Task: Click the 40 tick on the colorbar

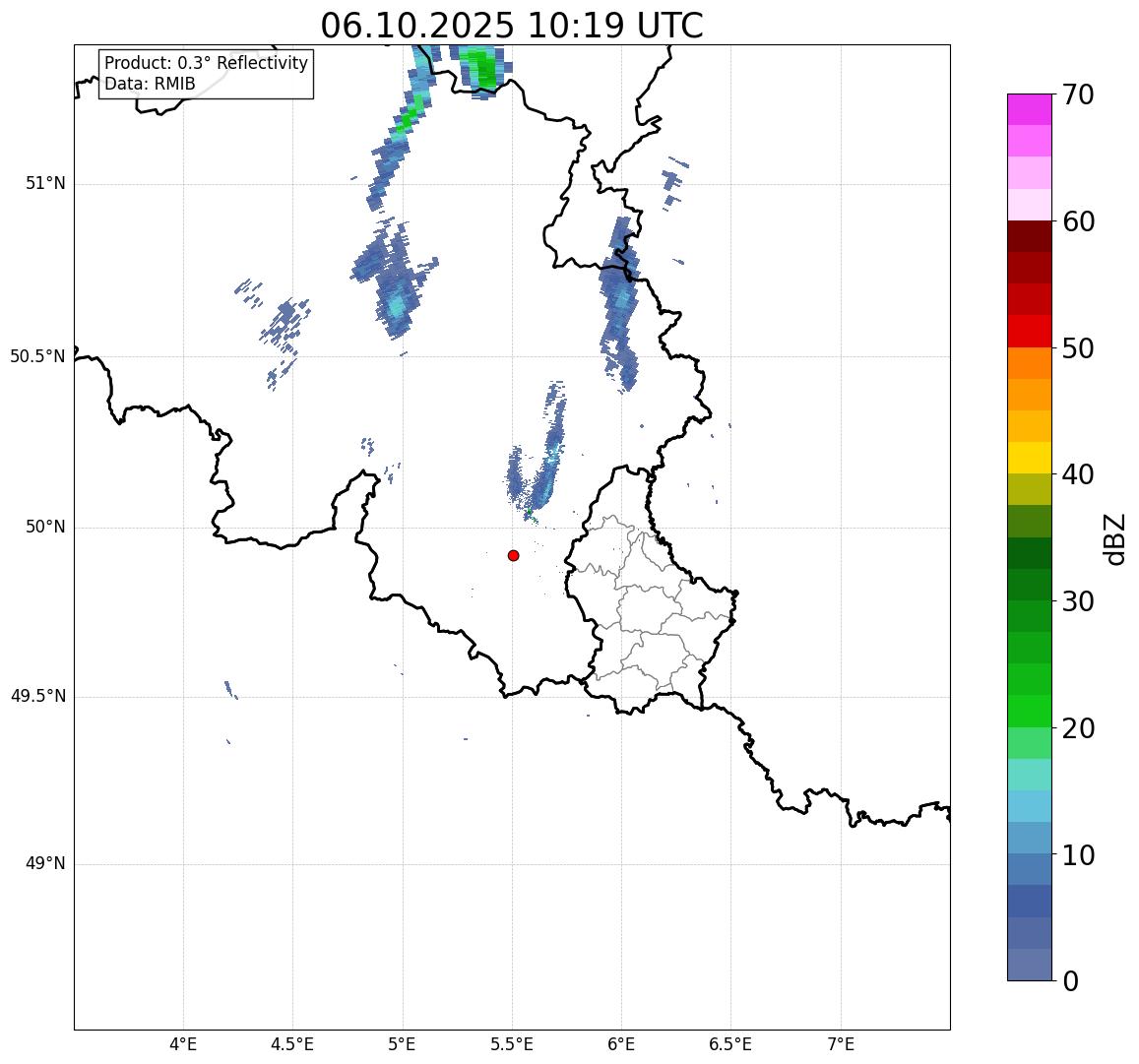Action: point(1078,475)
